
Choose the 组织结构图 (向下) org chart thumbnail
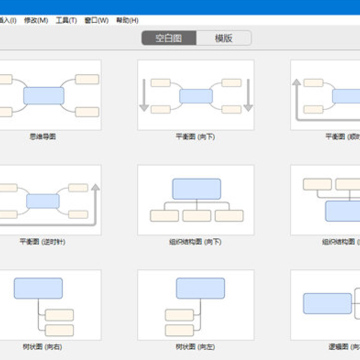[196, 200]
